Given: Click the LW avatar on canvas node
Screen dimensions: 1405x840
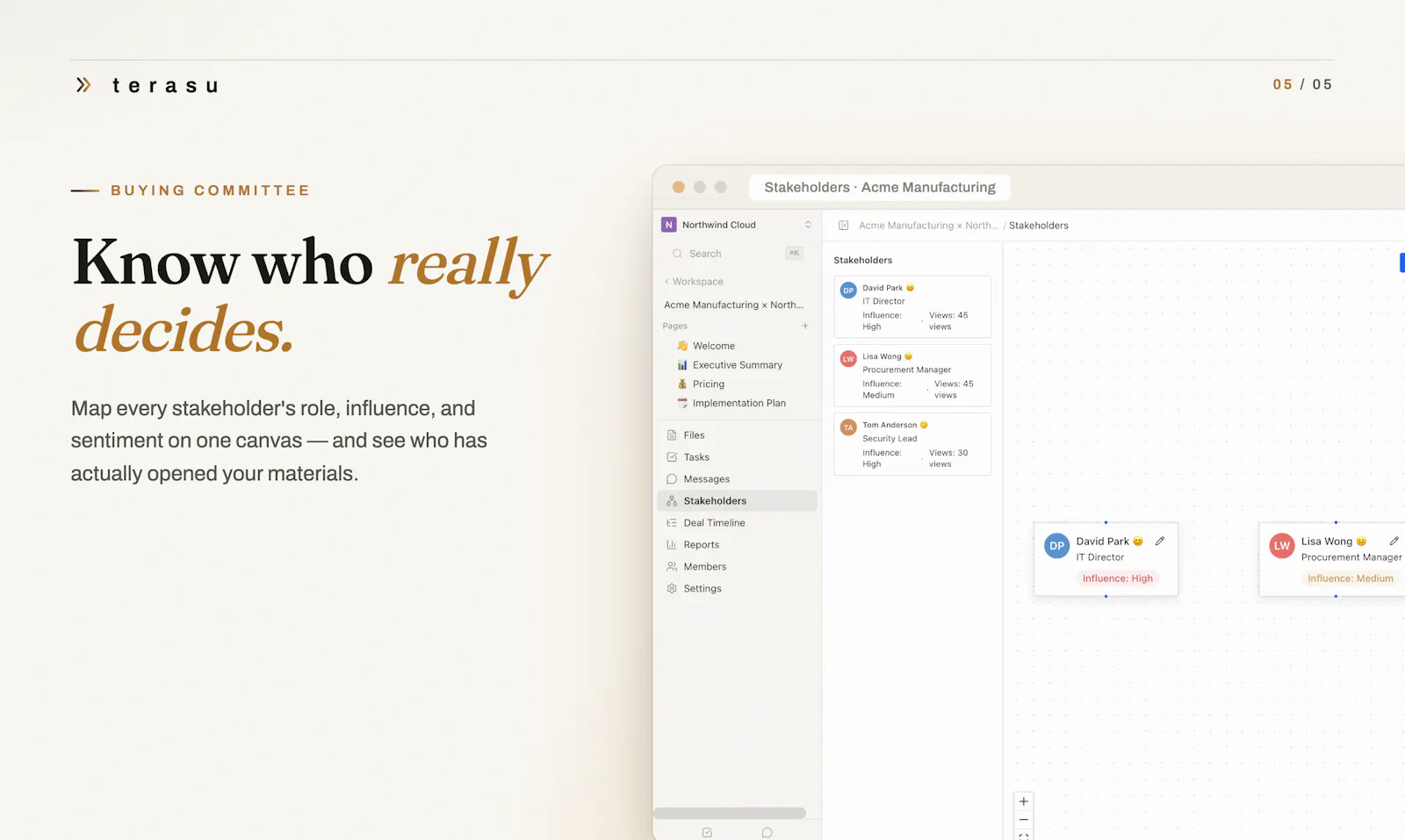Looking at the screenshot, I should click(x=1282, y=546).
